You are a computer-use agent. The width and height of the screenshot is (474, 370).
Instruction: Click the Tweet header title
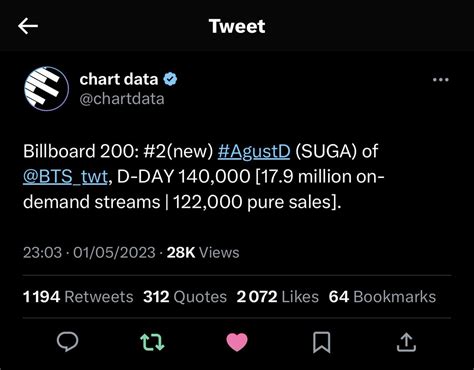click(x=237, y=26)
